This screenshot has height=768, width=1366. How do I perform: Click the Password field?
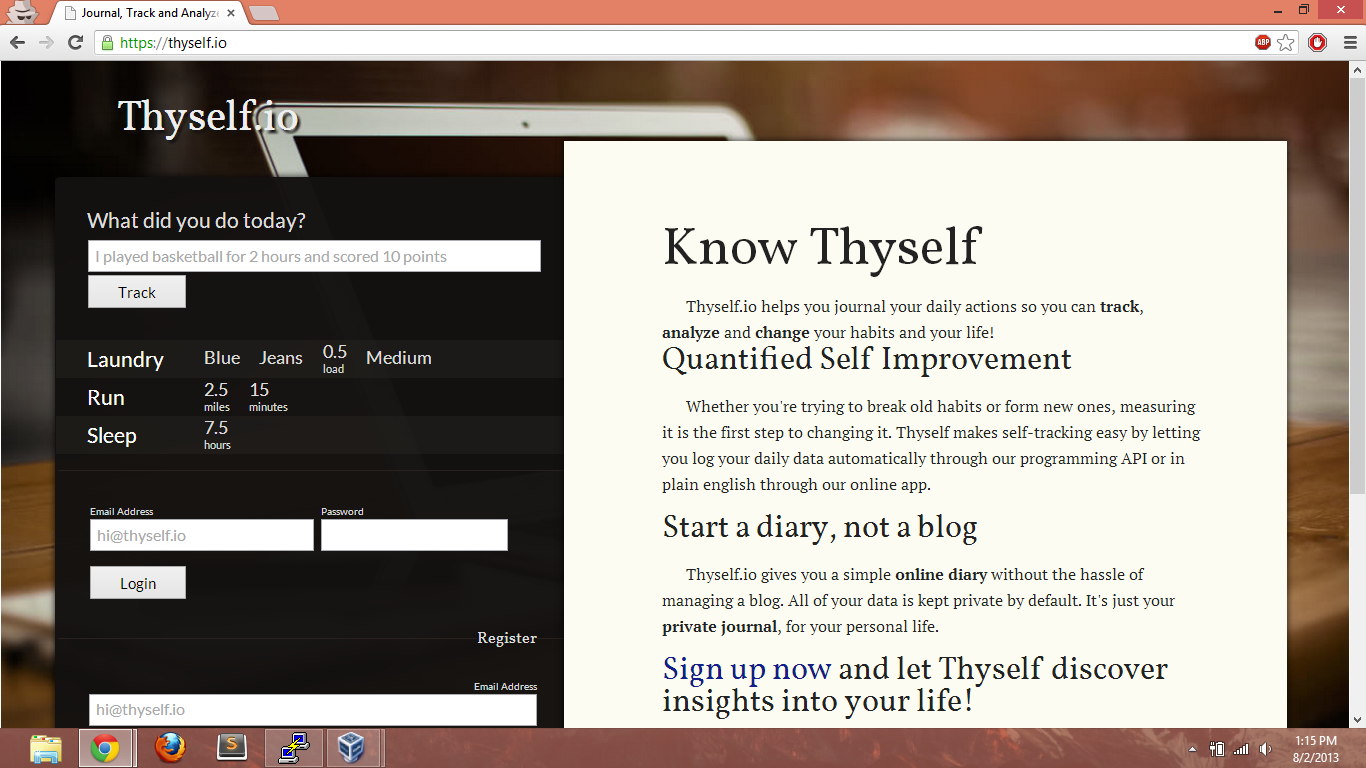point(414,535)
